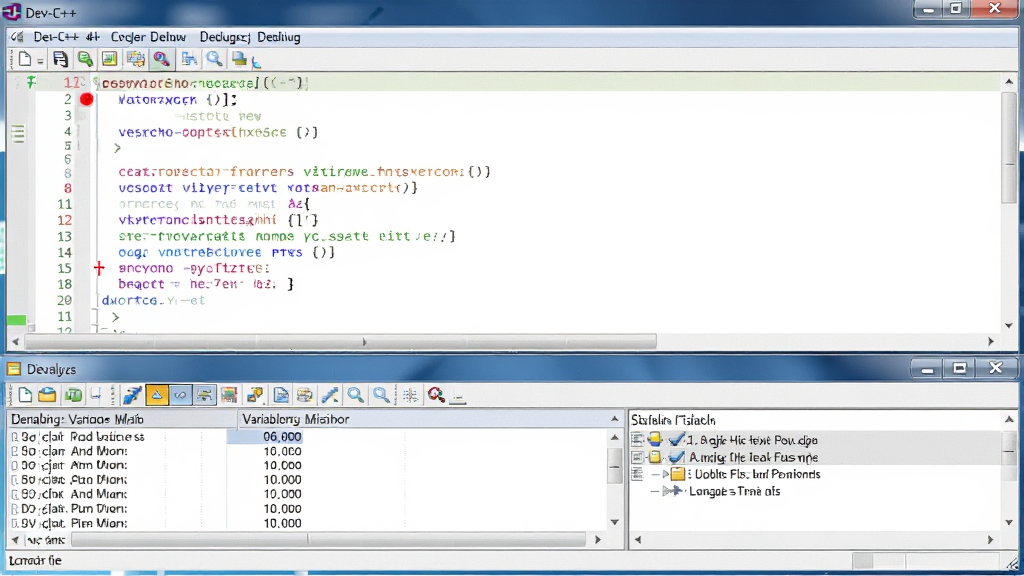Click the small blue bracket icon in Devalyzs toolbar

[96, 394]
